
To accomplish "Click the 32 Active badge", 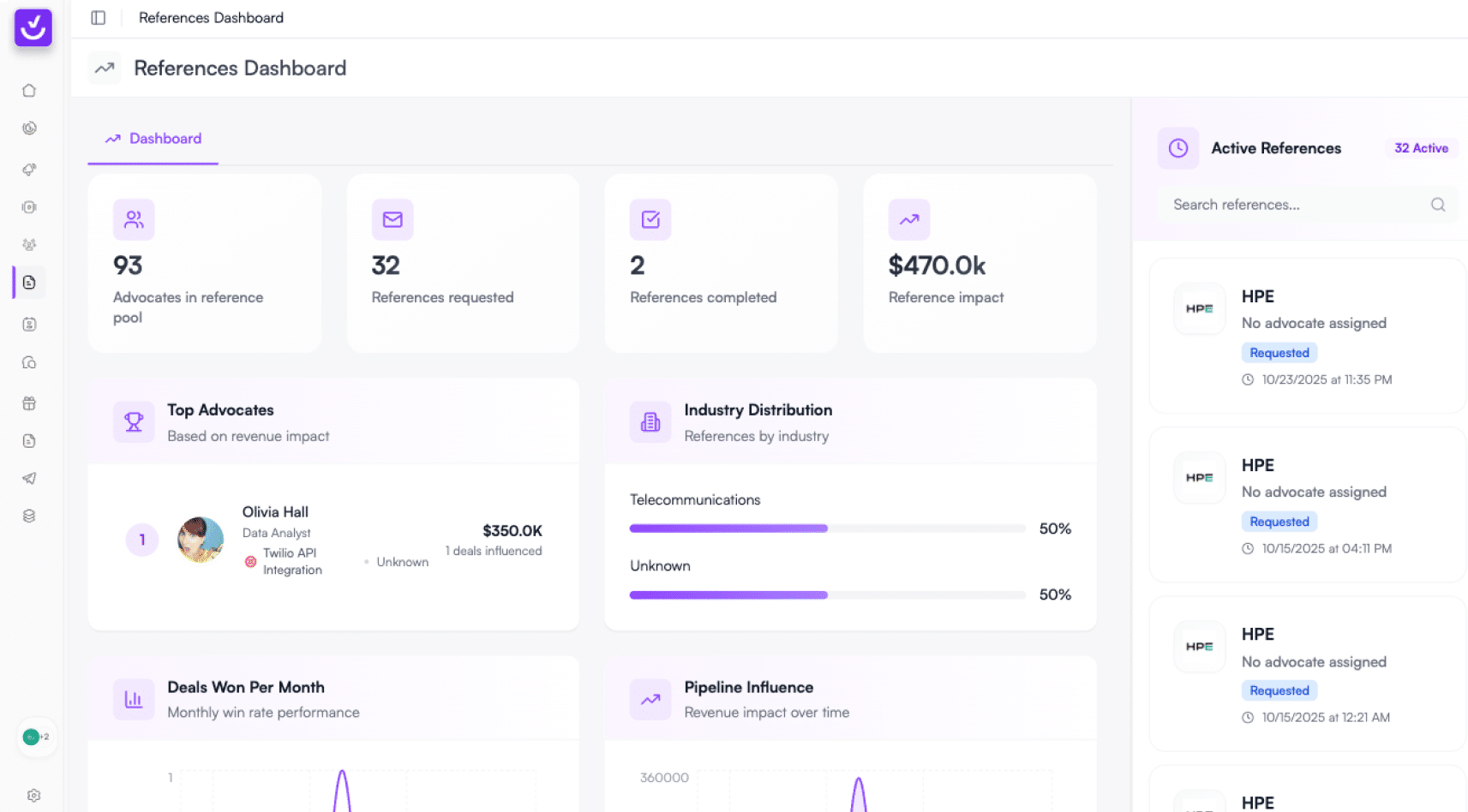I will pos(1420,148).
